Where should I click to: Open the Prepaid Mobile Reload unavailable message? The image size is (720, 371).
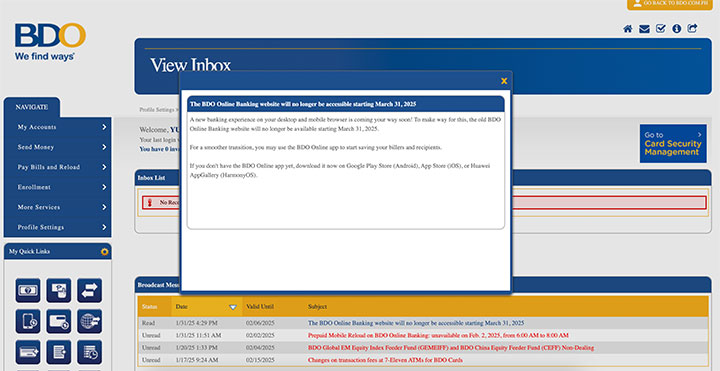coord(438,336)
